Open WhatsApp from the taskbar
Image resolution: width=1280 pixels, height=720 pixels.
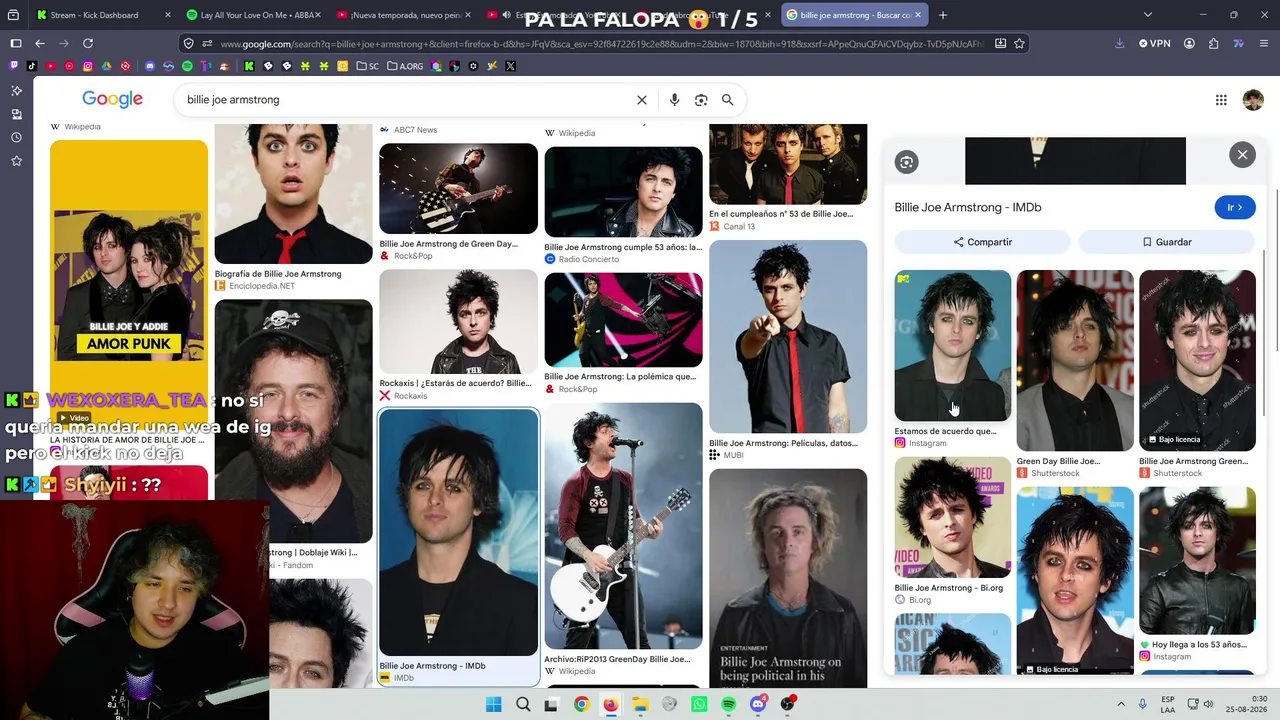699,705
